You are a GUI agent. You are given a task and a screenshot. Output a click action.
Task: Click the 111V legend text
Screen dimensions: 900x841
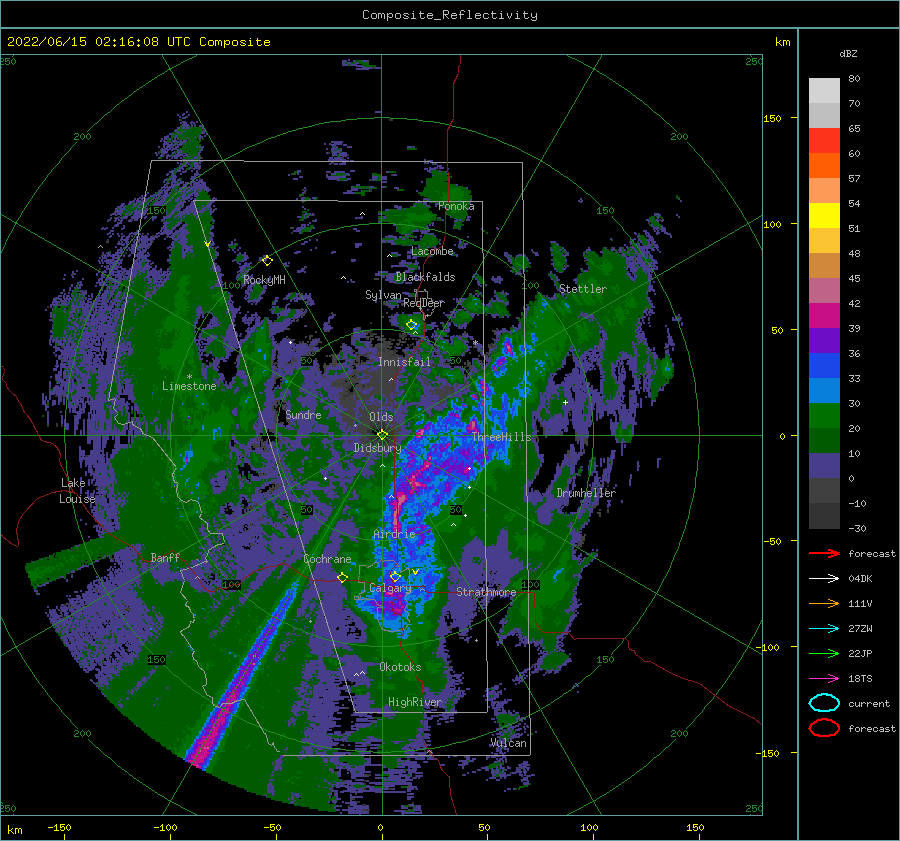[x=860, y=603]
